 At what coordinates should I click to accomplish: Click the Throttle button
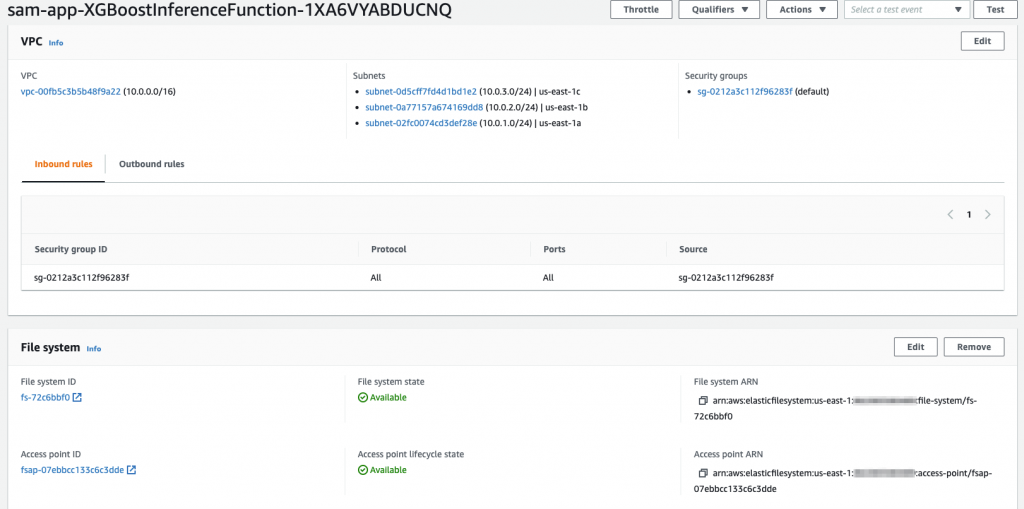[641, 10]
